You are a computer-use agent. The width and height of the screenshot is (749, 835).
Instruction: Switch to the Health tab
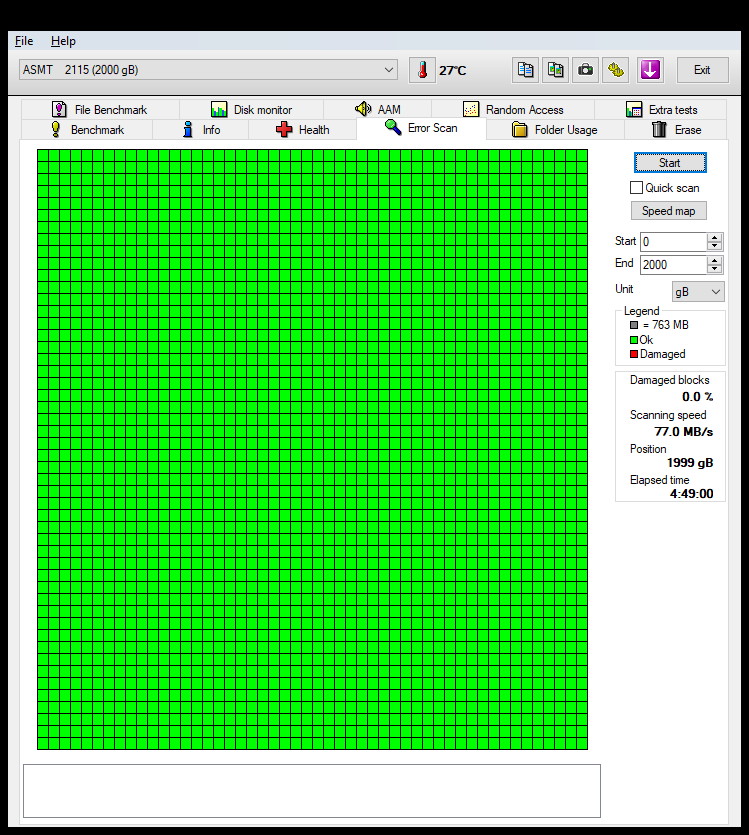[x=302, y=129]
